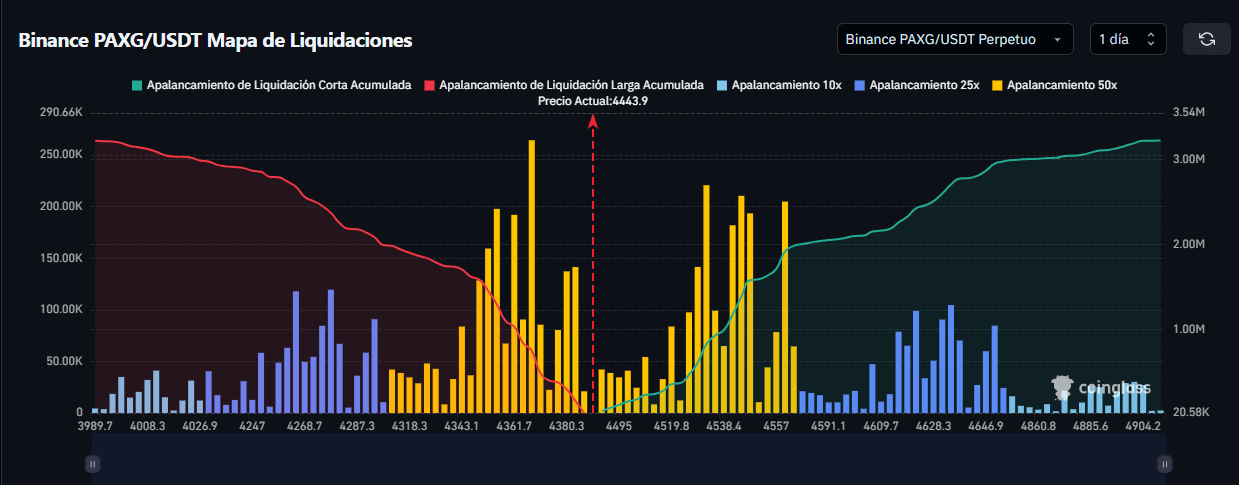Click the refresh chart icon button
Image resolution: width=1239 pixels, height=485 pixels.
(1207, 39)
